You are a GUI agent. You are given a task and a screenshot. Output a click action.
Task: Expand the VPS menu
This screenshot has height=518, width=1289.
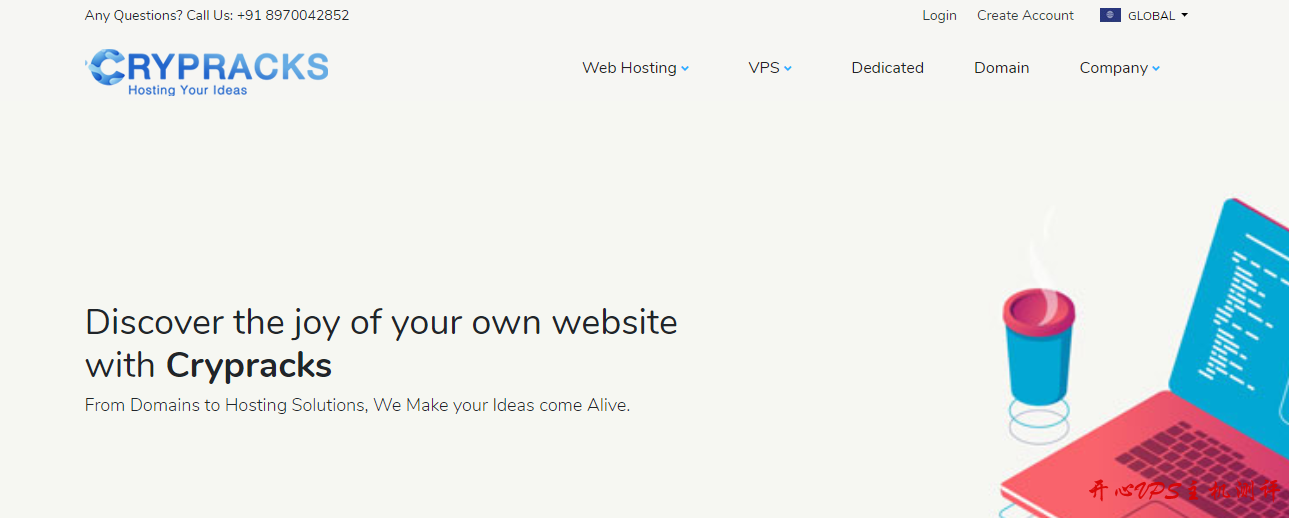(770, 68)
